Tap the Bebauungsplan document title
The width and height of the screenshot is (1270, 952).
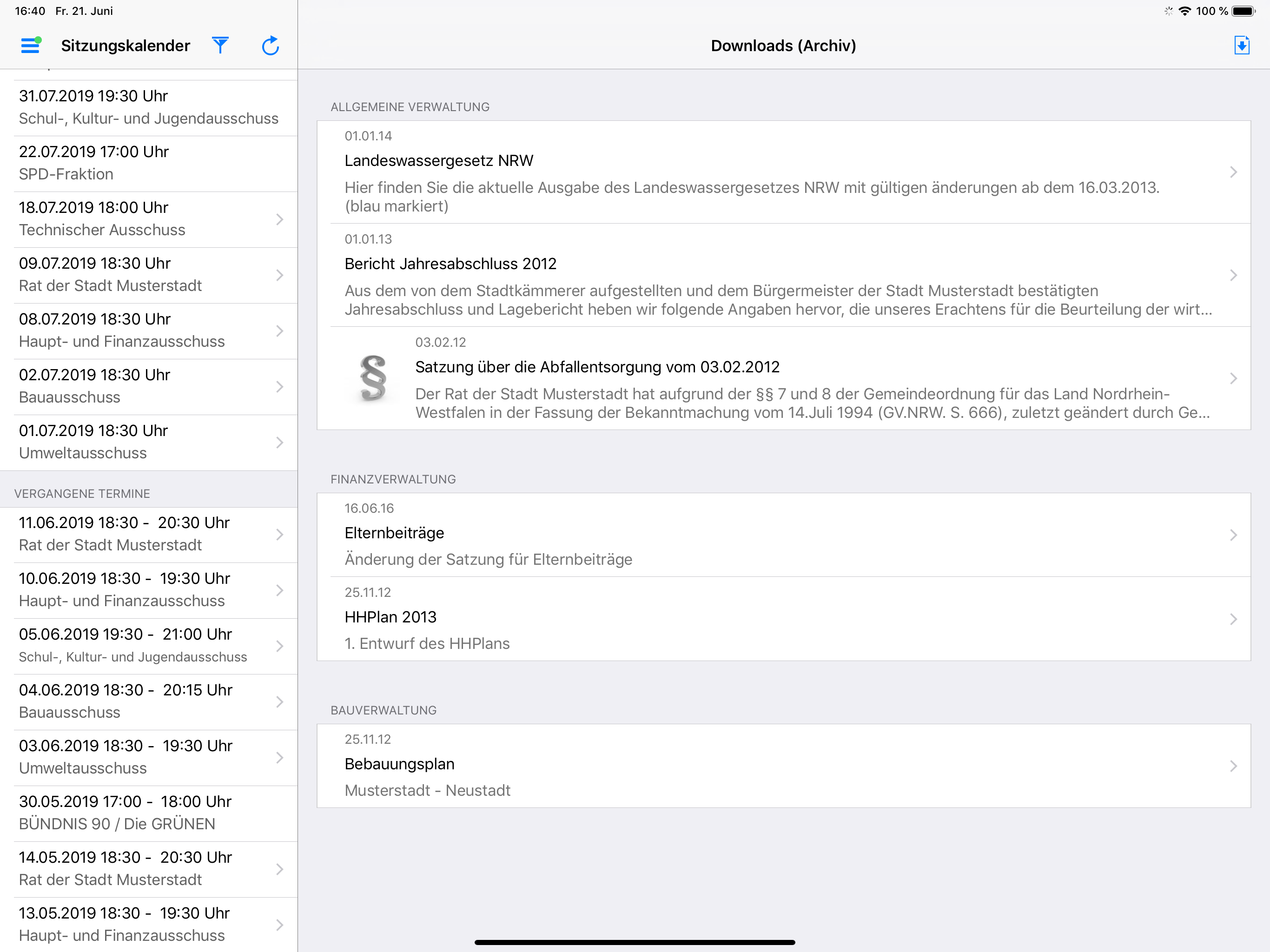pyautogui.click(x=399, y=764)
